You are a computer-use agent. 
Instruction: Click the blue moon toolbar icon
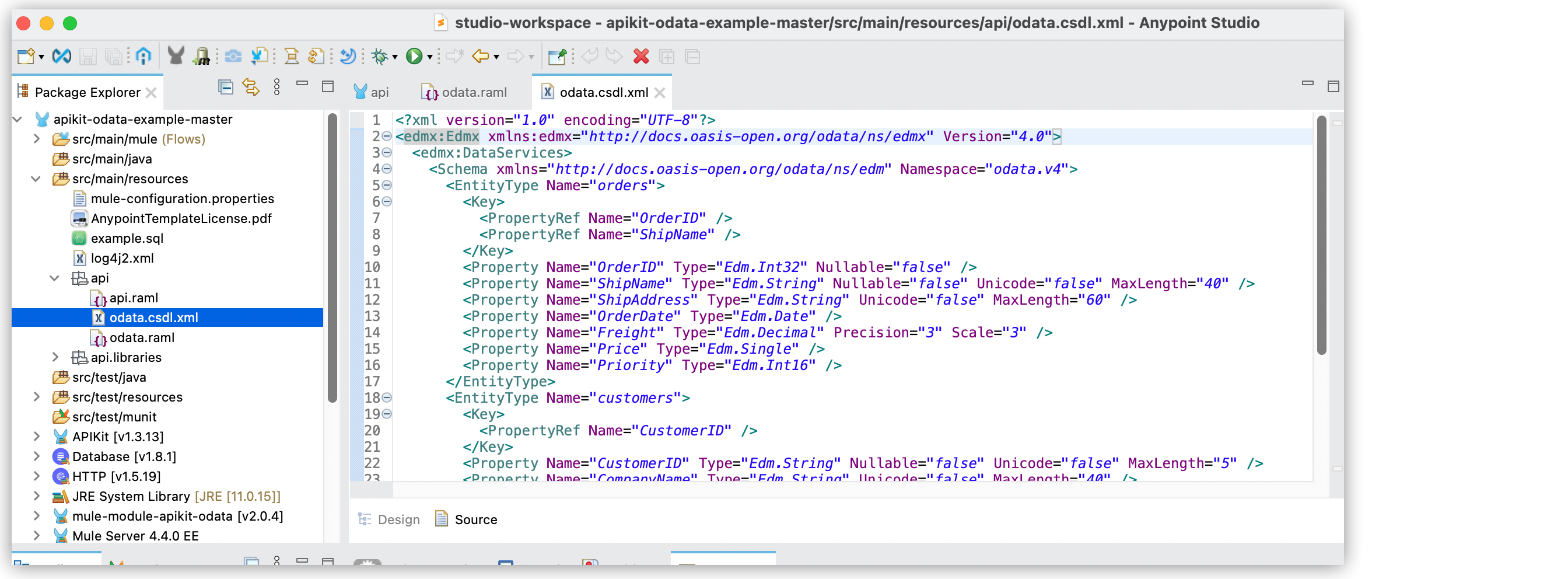[x=348, y=57]
